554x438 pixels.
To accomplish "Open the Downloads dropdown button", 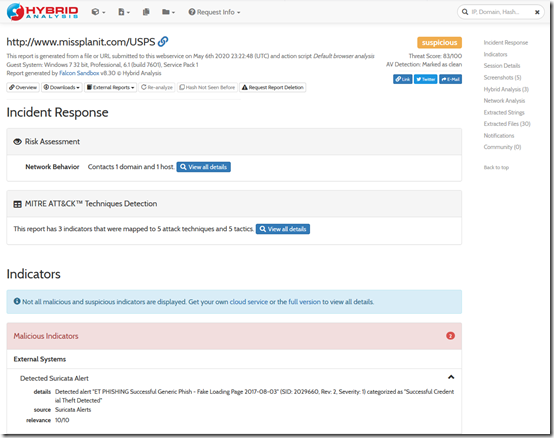I will (62, 87).
